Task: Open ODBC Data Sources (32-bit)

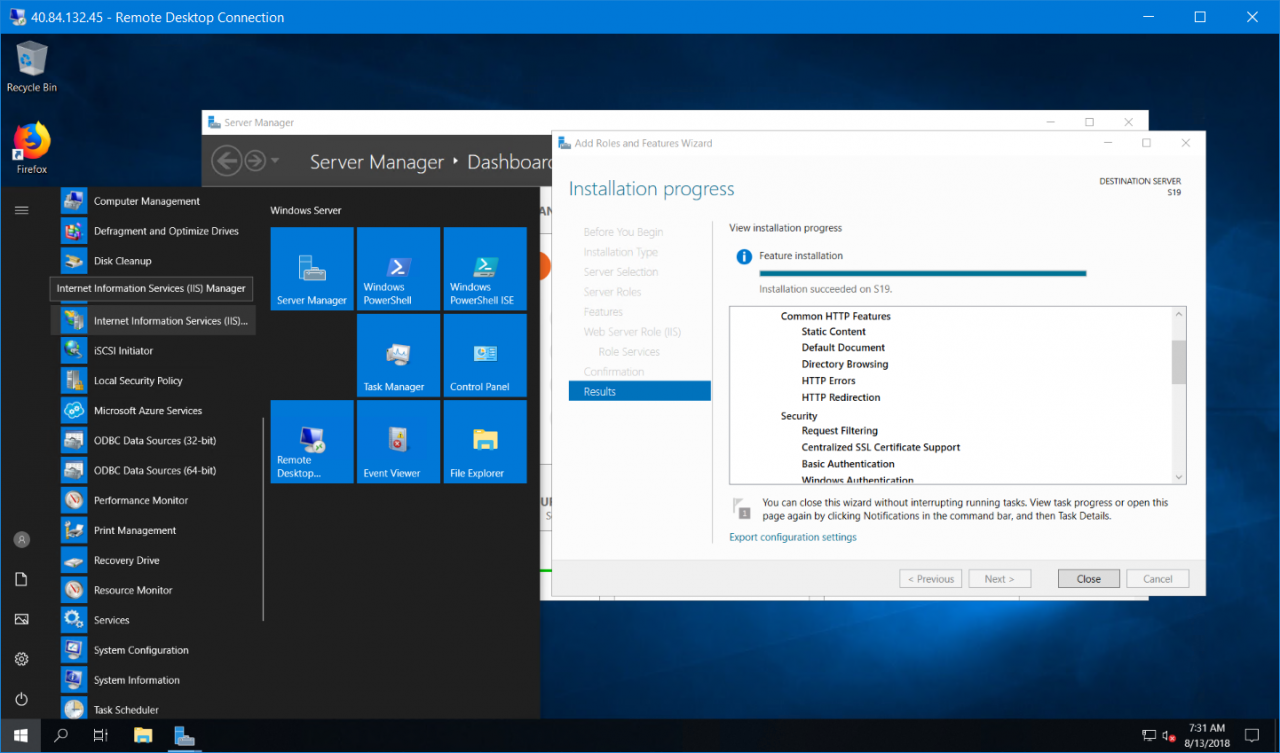Action: point(157,441)
